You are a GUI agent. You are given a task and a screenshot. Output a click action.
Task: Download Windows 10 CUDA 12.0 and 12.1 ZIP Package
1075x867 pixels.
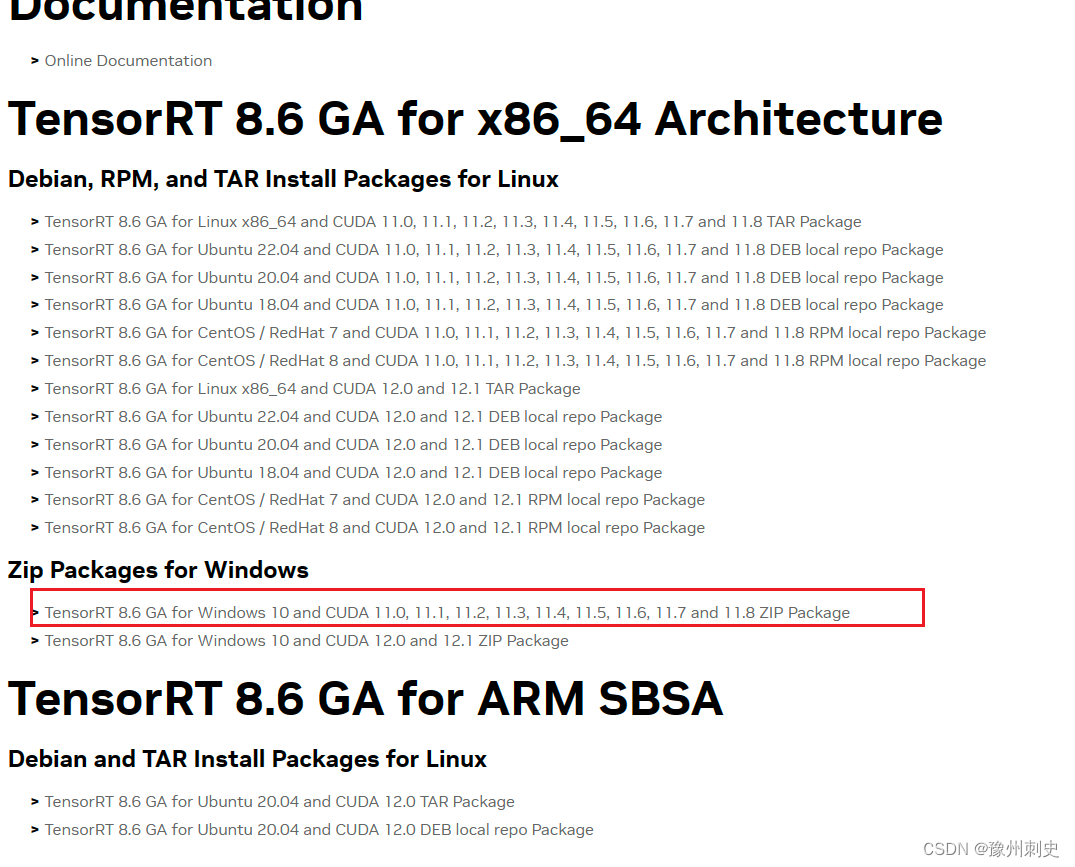306,641
